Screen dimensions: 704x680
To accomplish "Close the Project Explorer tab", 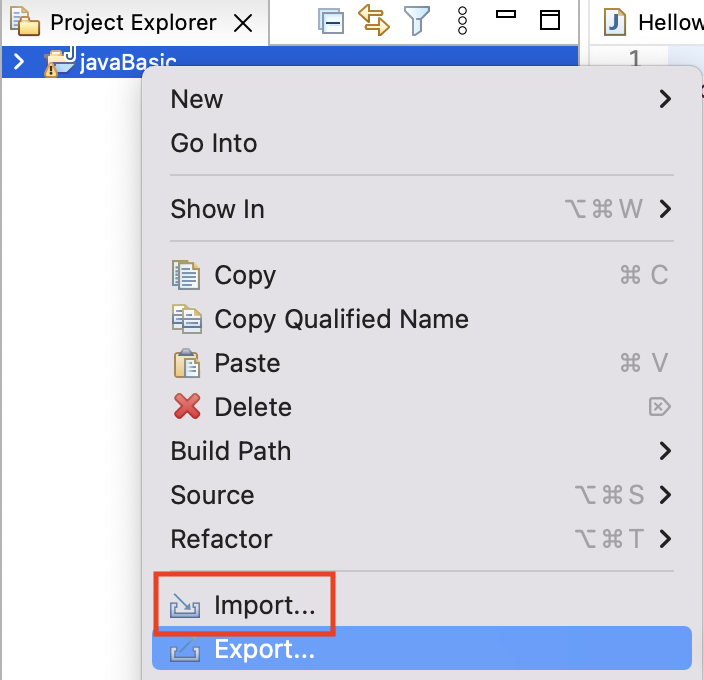I will (243, 23).
